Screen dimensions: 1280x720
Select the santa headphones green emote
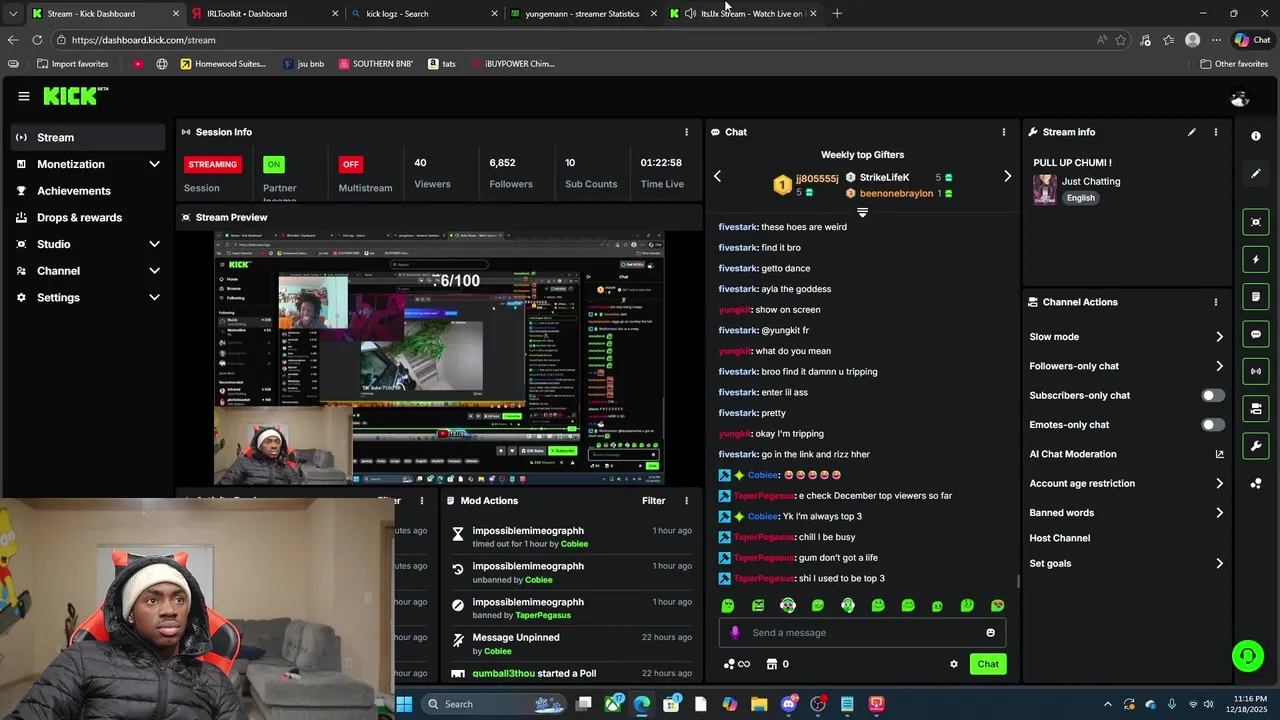click(788, 605)
